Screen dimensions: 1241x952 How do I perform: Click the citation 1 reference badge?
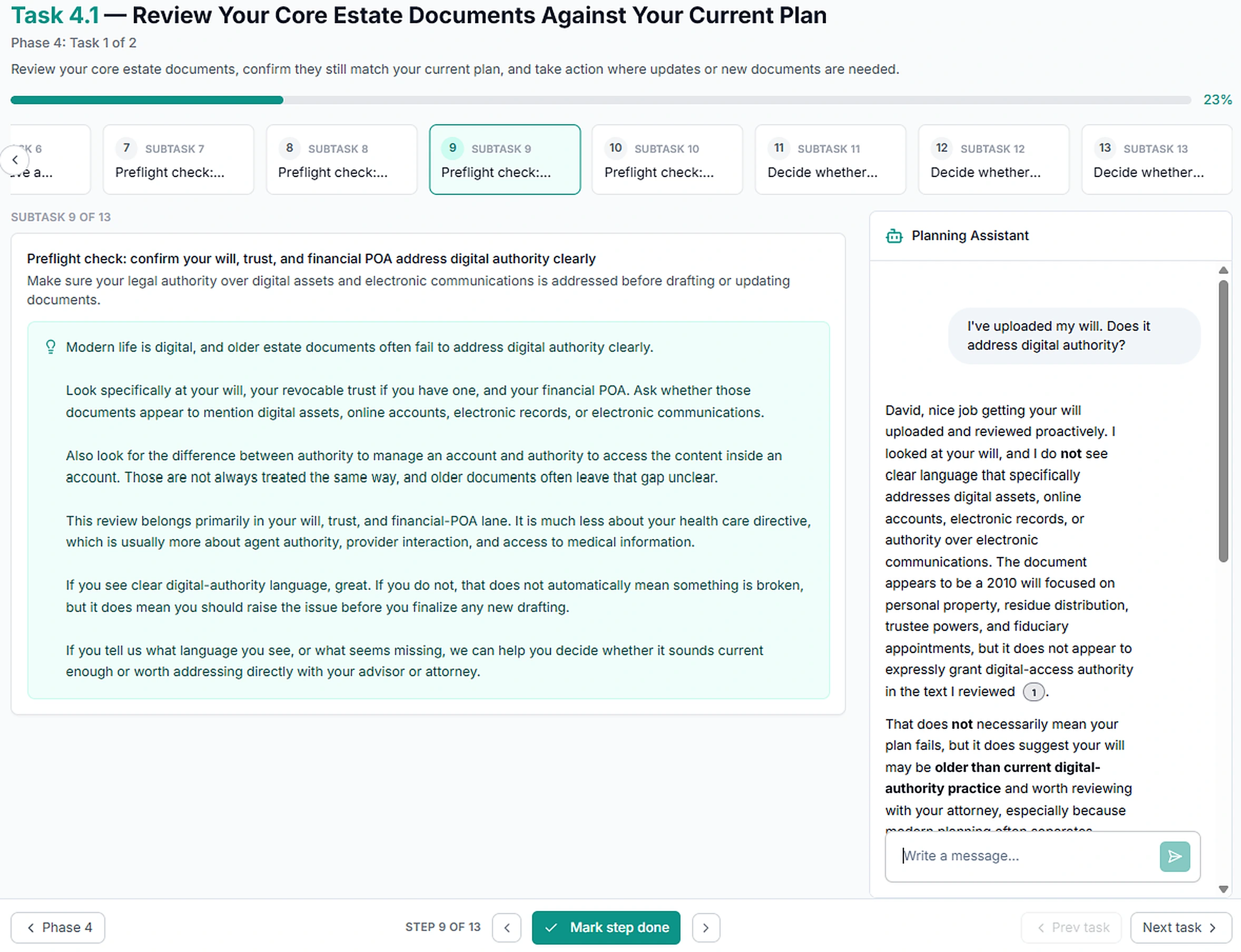[x=1033, y=692]
